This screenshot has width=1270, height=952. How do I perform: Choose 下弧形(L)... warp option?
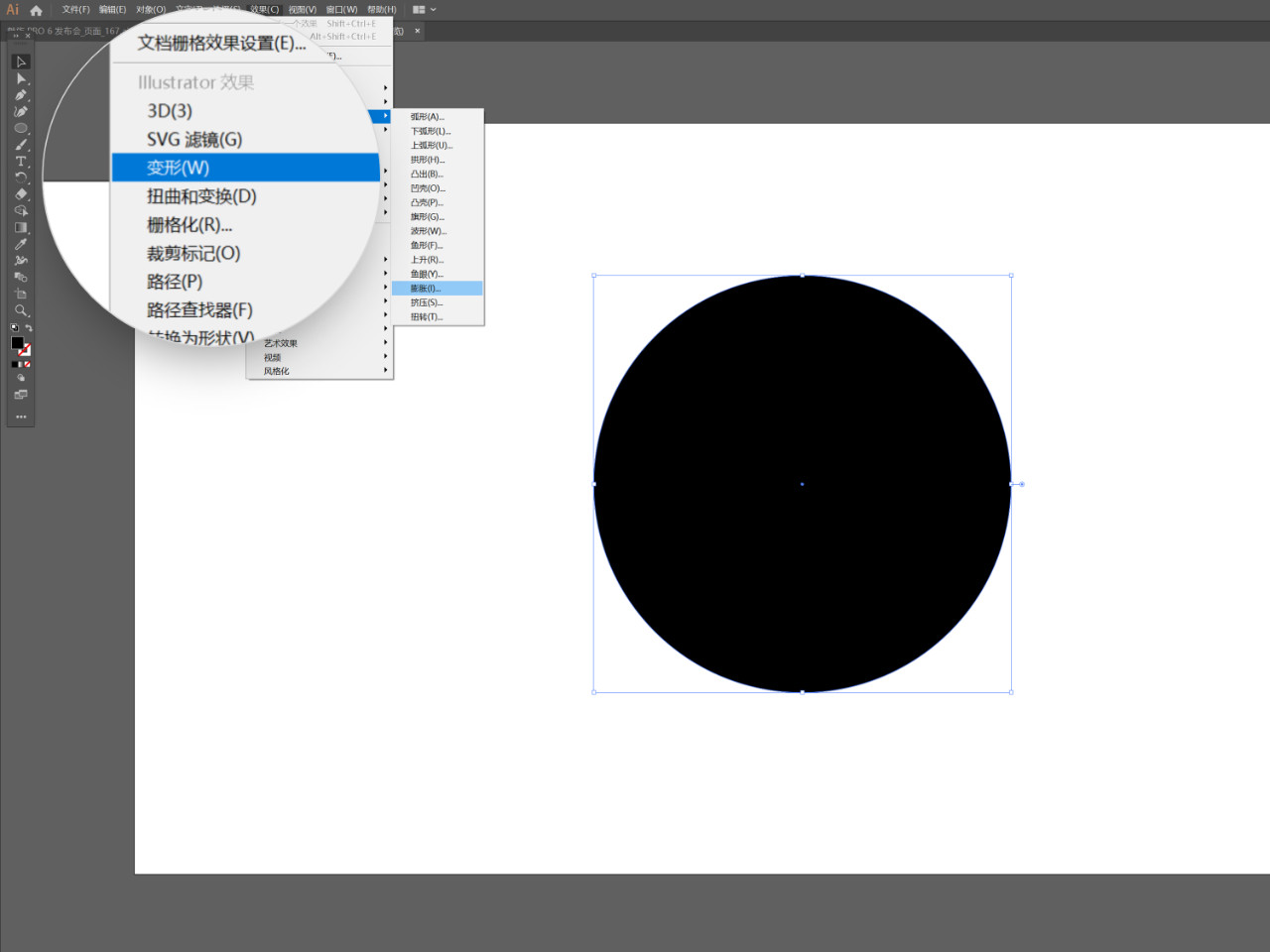tap(438, 131)
